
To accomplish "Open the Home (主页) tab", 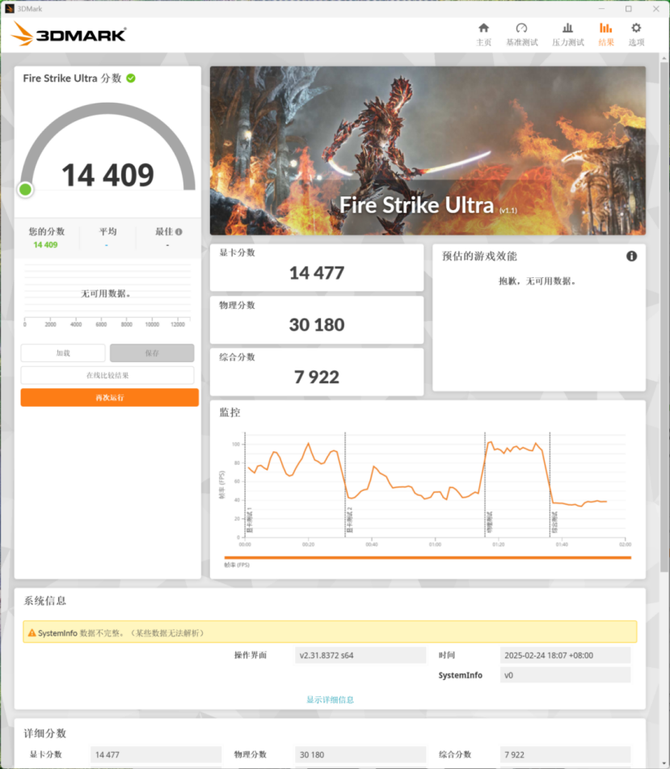I will pos(484,34).
